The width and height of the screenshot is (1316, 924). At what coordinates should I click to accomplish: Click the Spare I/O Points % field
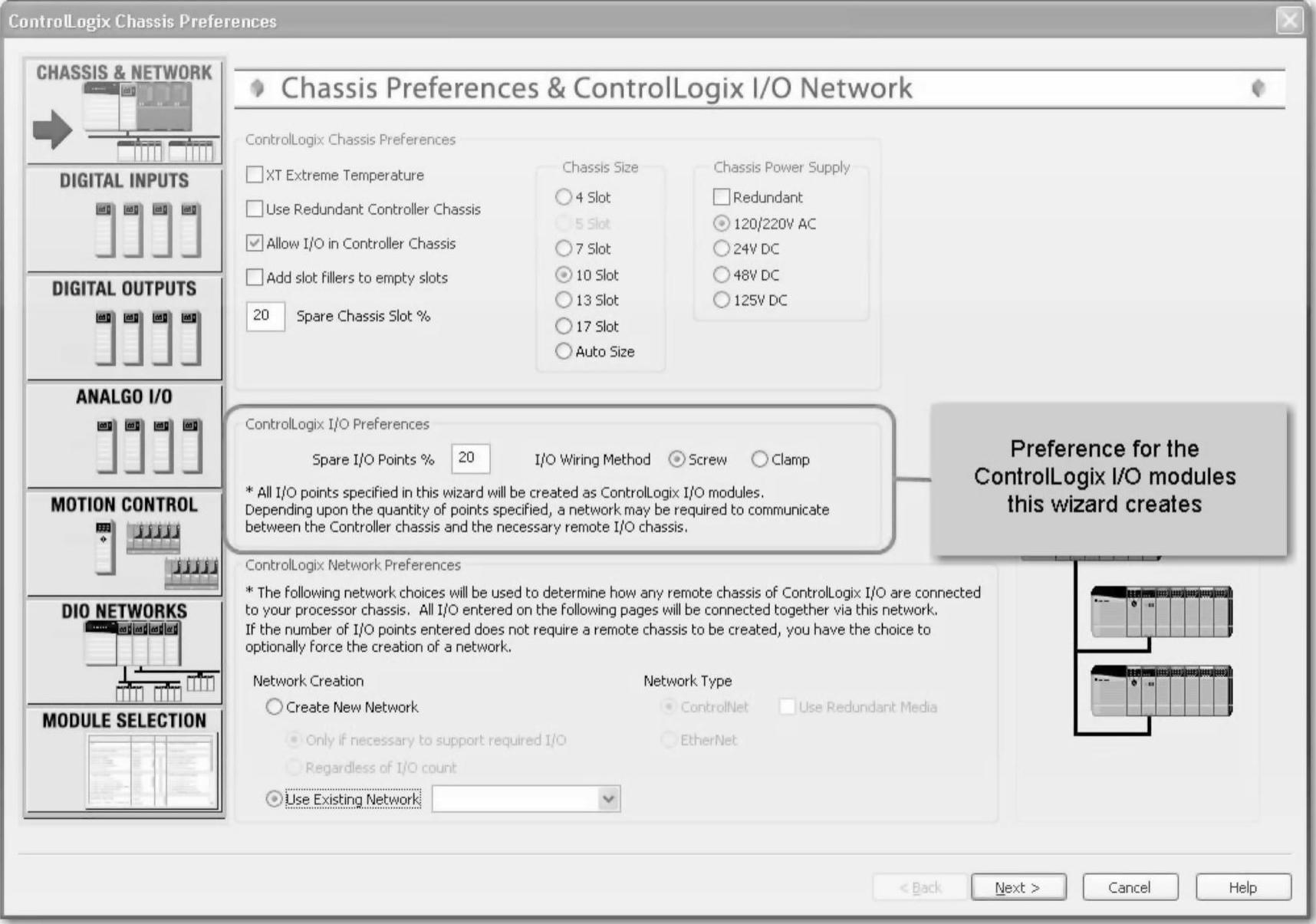470,459
